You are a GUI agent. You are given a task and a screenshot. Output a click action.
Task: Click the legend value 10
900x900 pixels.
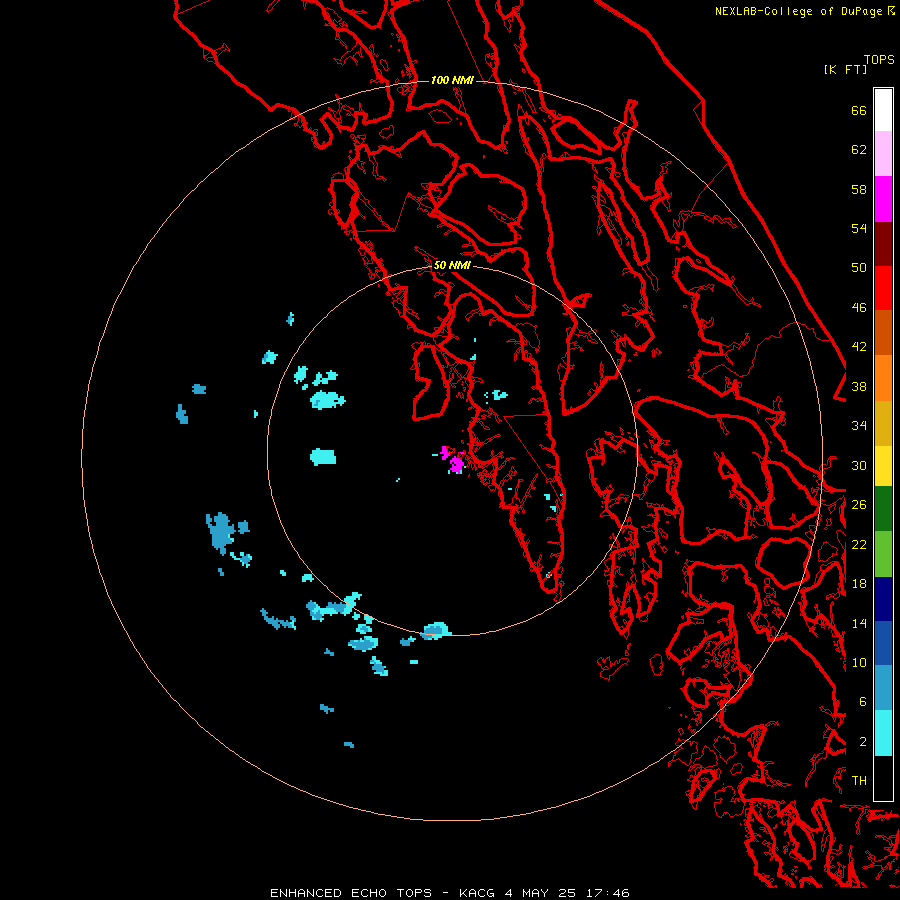tap(859, 662)
